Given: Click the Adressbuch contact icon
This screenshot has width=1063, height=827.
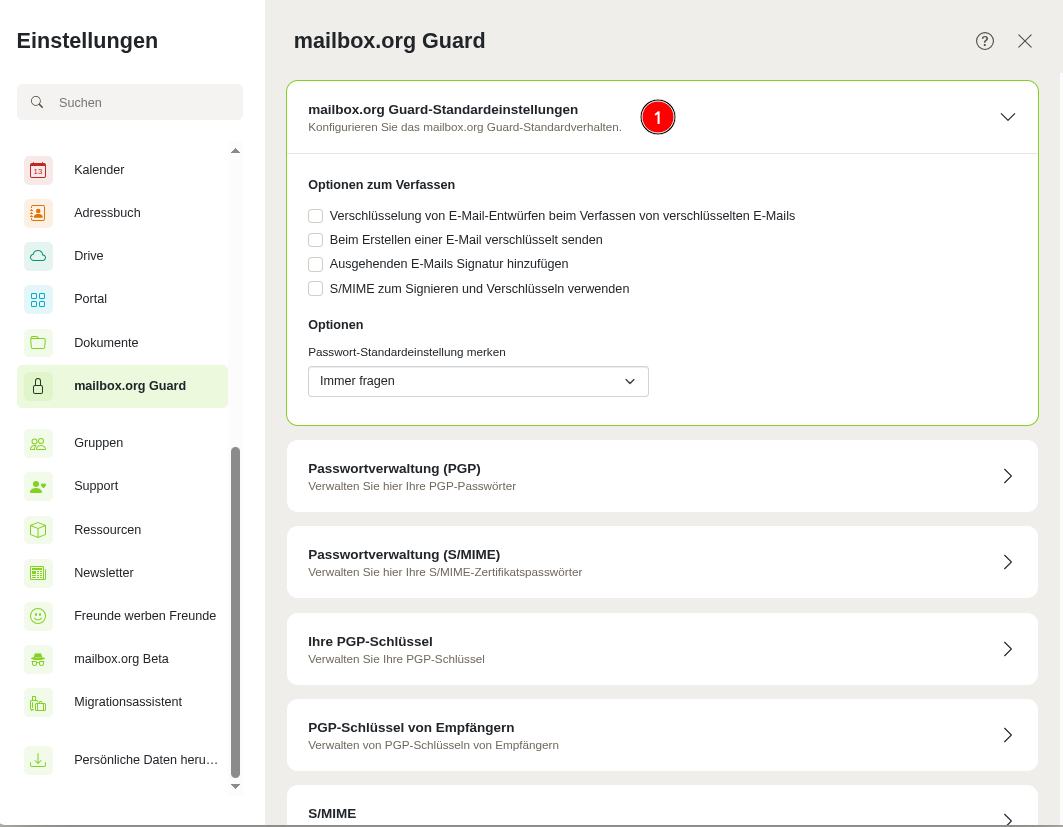Looking at the screenshot, I should [x=38, y=213].
